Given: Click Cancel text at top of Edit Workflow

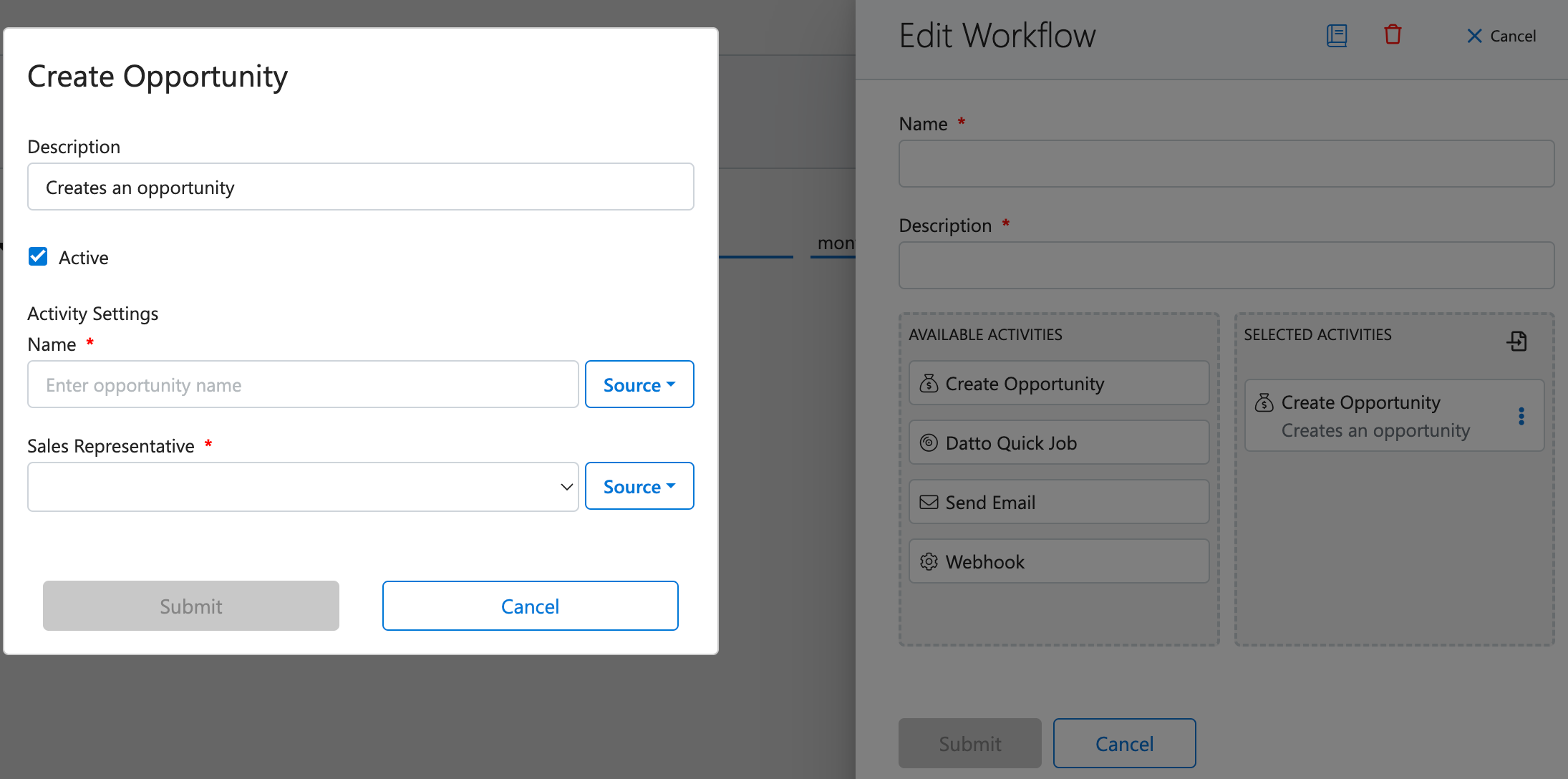Looking at the screenshot, I should click(1513, 36).
